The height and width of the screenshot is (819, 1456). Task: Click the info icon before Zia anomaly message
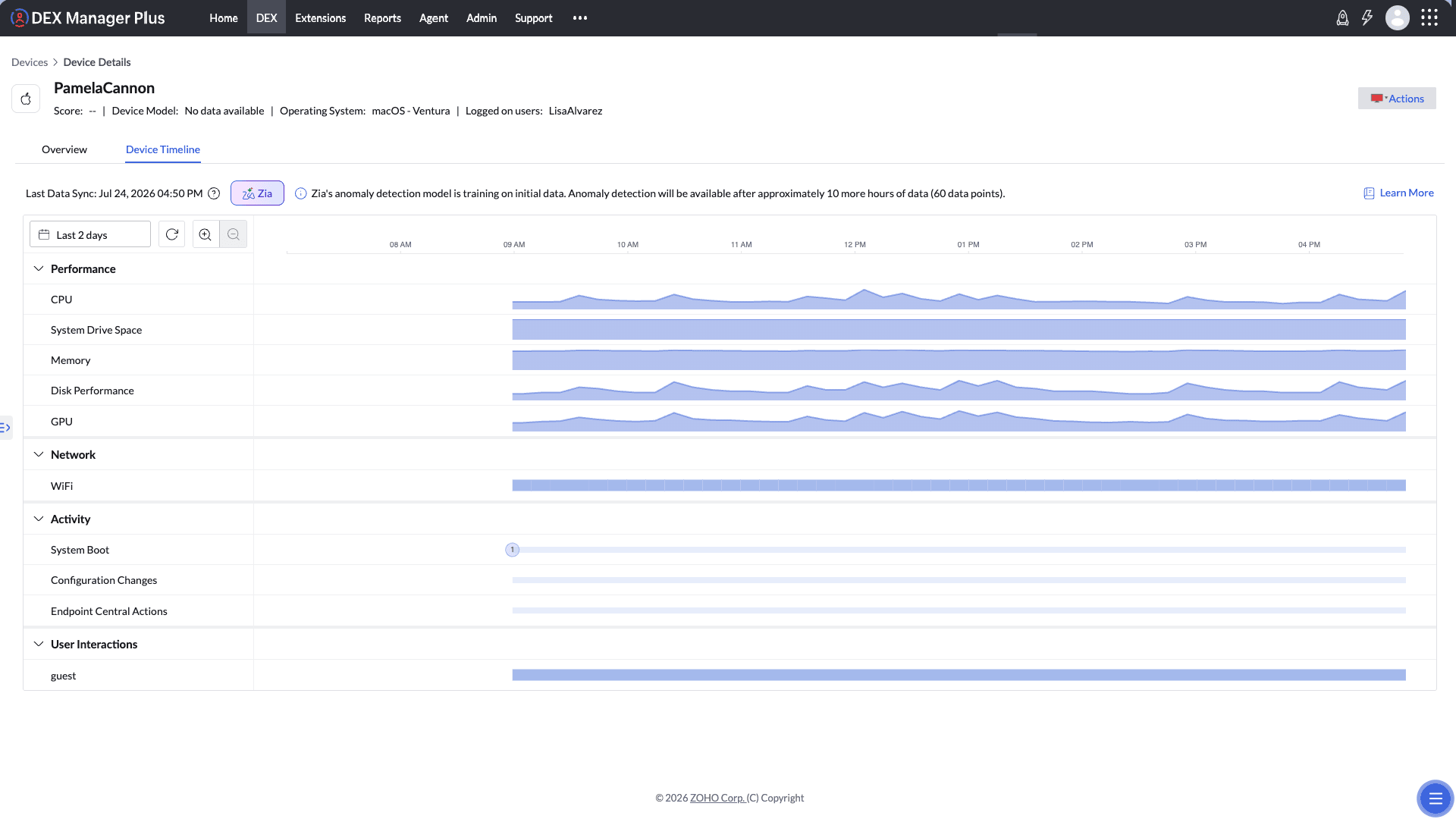[x=301, y=193]
